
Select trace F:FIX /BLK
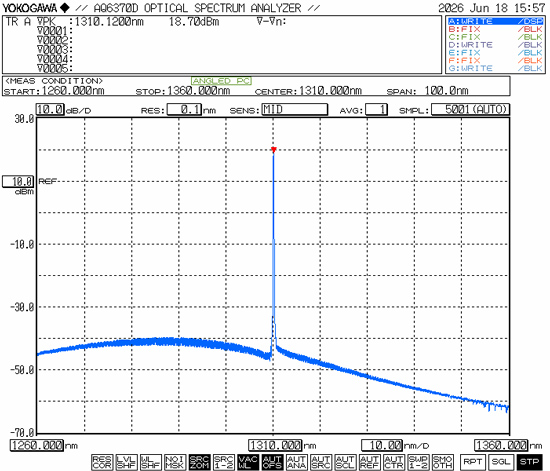[x=496, y=60]
